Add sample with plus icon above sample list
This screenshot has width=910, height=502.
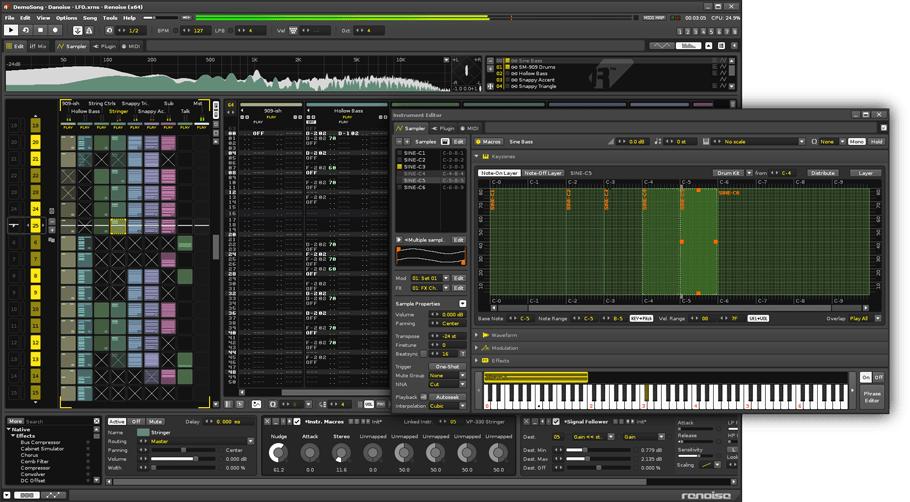click(x=407, y=142)
